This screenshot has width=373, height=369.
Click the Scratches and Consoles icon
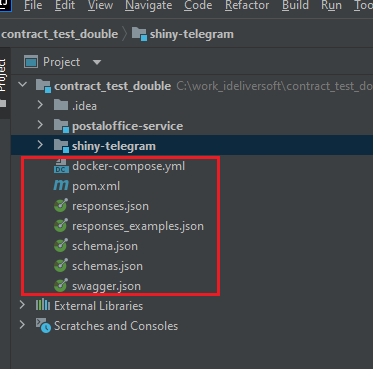43,325
